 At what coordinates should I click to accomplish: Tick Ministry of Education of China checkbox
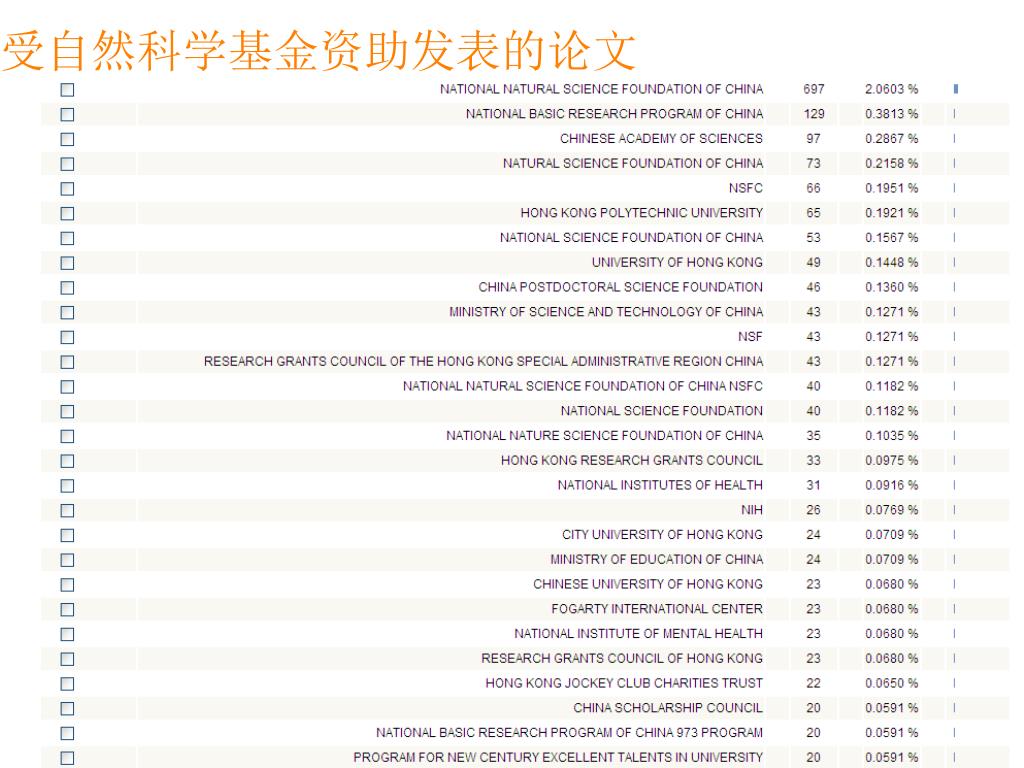[x=67, y=561]
